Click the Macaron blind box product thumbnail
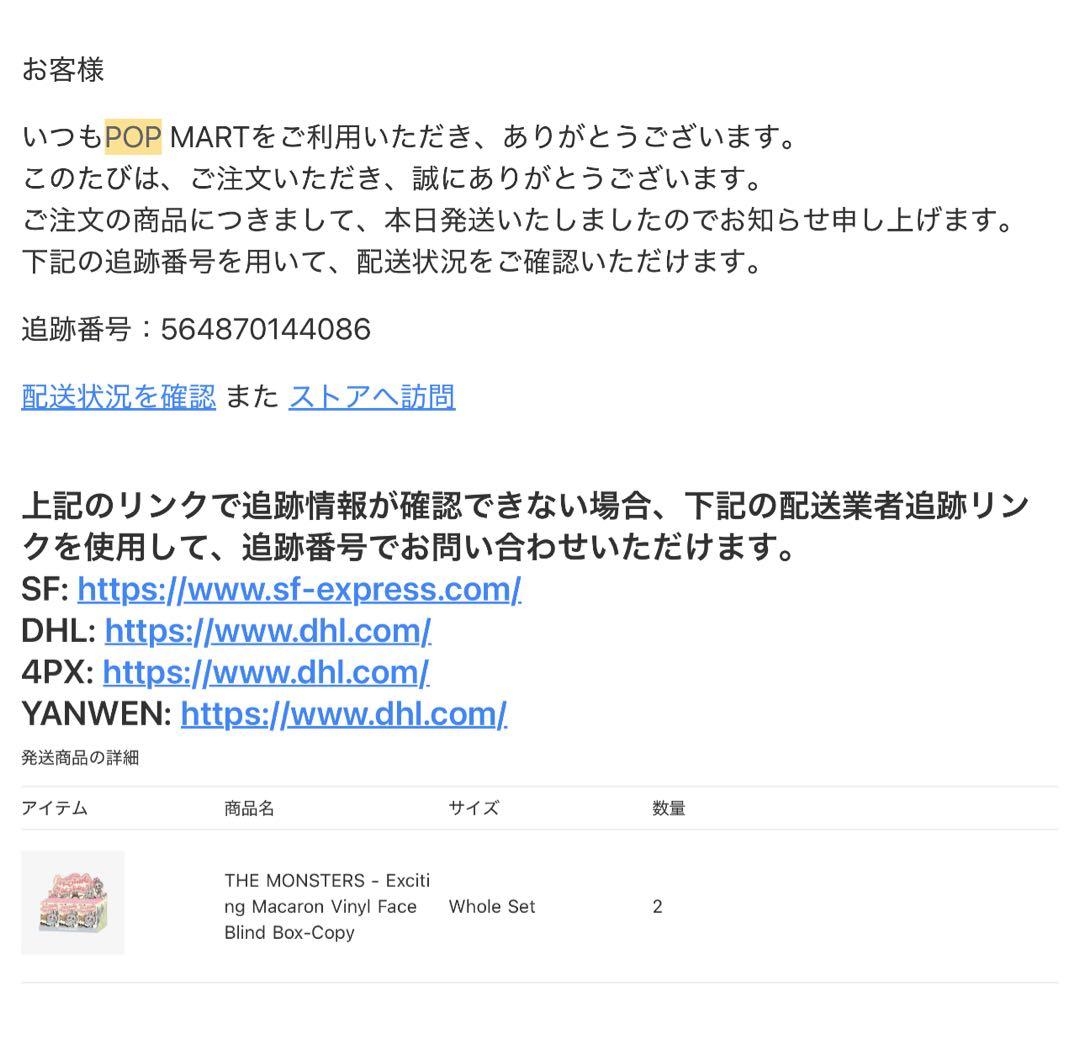Image resolution: width=1080 pixels, height=1045 pixels. pyautogui.click(x=73, y=902)
